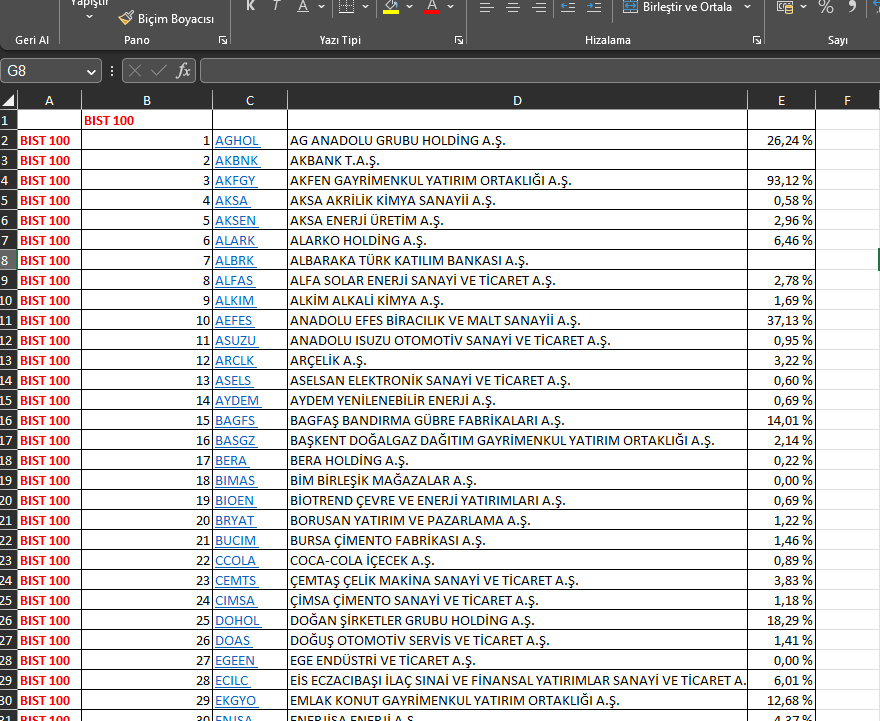880x721 pixels.
Task: Apply accounting number format icon
Action: click(785, 7)
